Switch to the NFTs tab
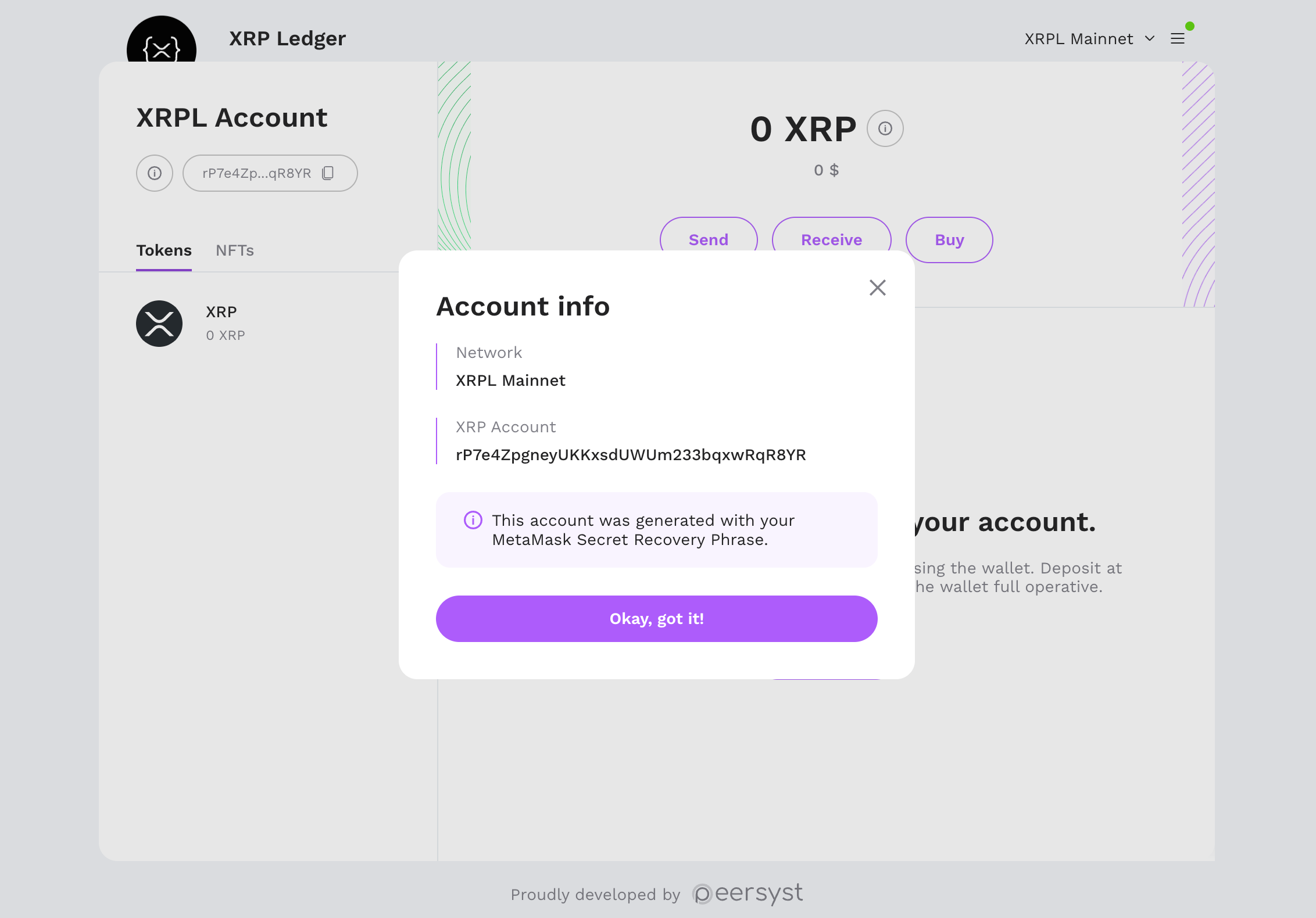The image size is (1316, 918). point(235,250)
